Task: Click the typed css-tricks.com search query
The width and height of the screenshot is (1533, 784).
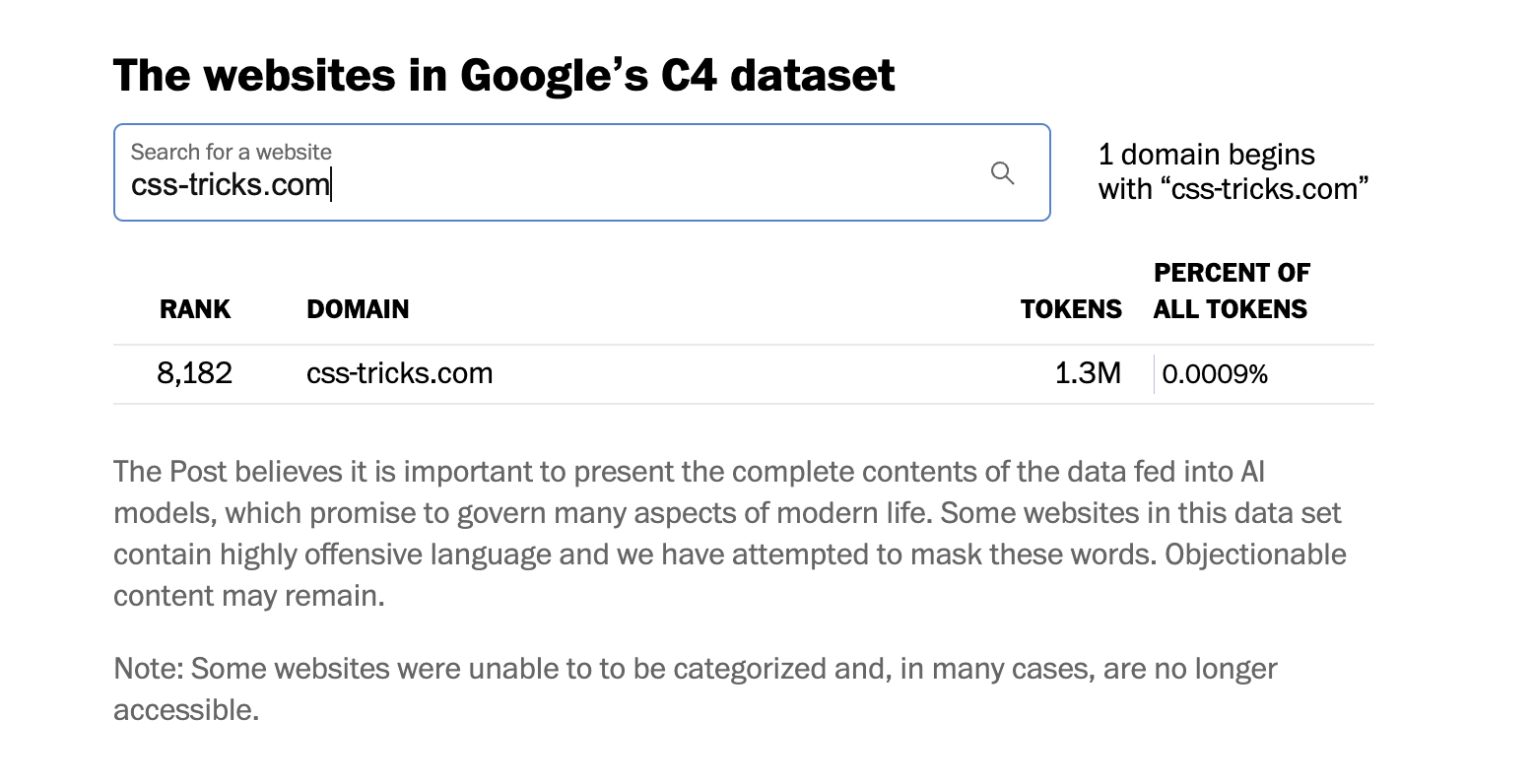Action: (x=230, y=185)
